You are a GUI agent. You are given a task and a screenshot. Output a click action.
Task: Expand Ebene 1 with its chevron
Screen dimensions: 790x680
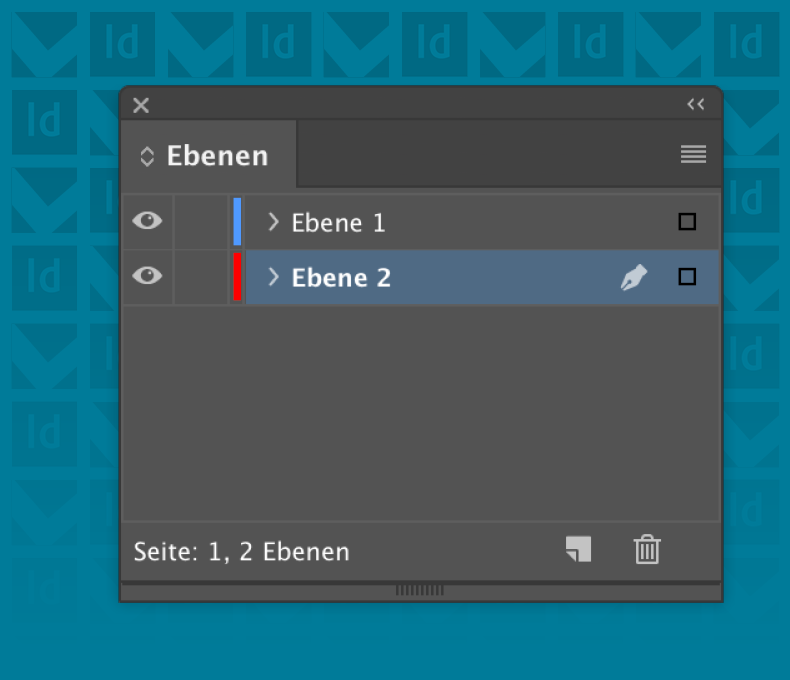pos(273,222)
